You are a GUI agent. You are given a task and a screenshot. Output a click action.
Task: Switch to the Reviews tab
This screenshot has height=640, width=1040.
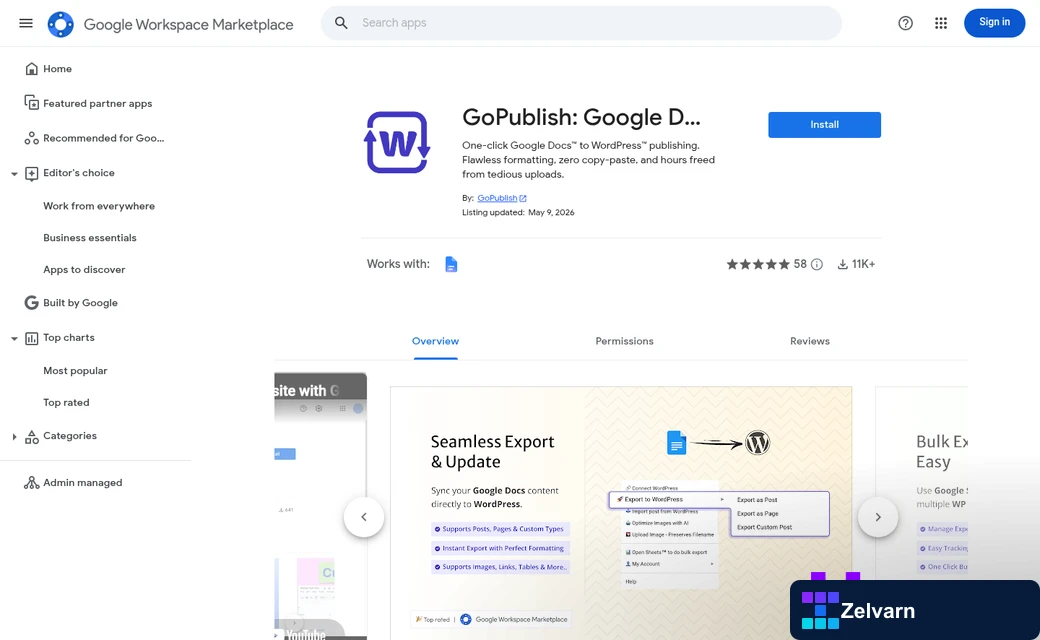(x=809, y=341)
